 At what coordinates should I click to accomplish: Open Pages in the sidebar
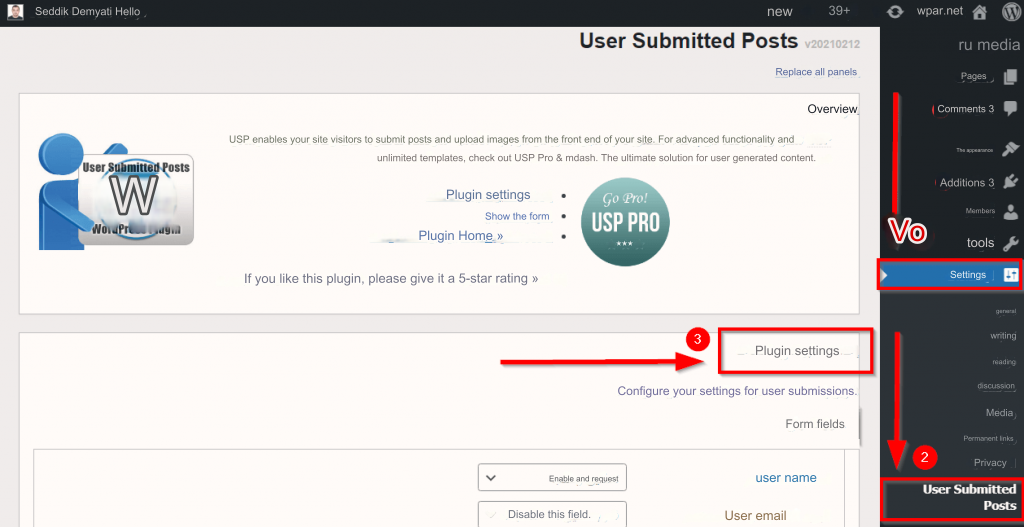(973, 76)
